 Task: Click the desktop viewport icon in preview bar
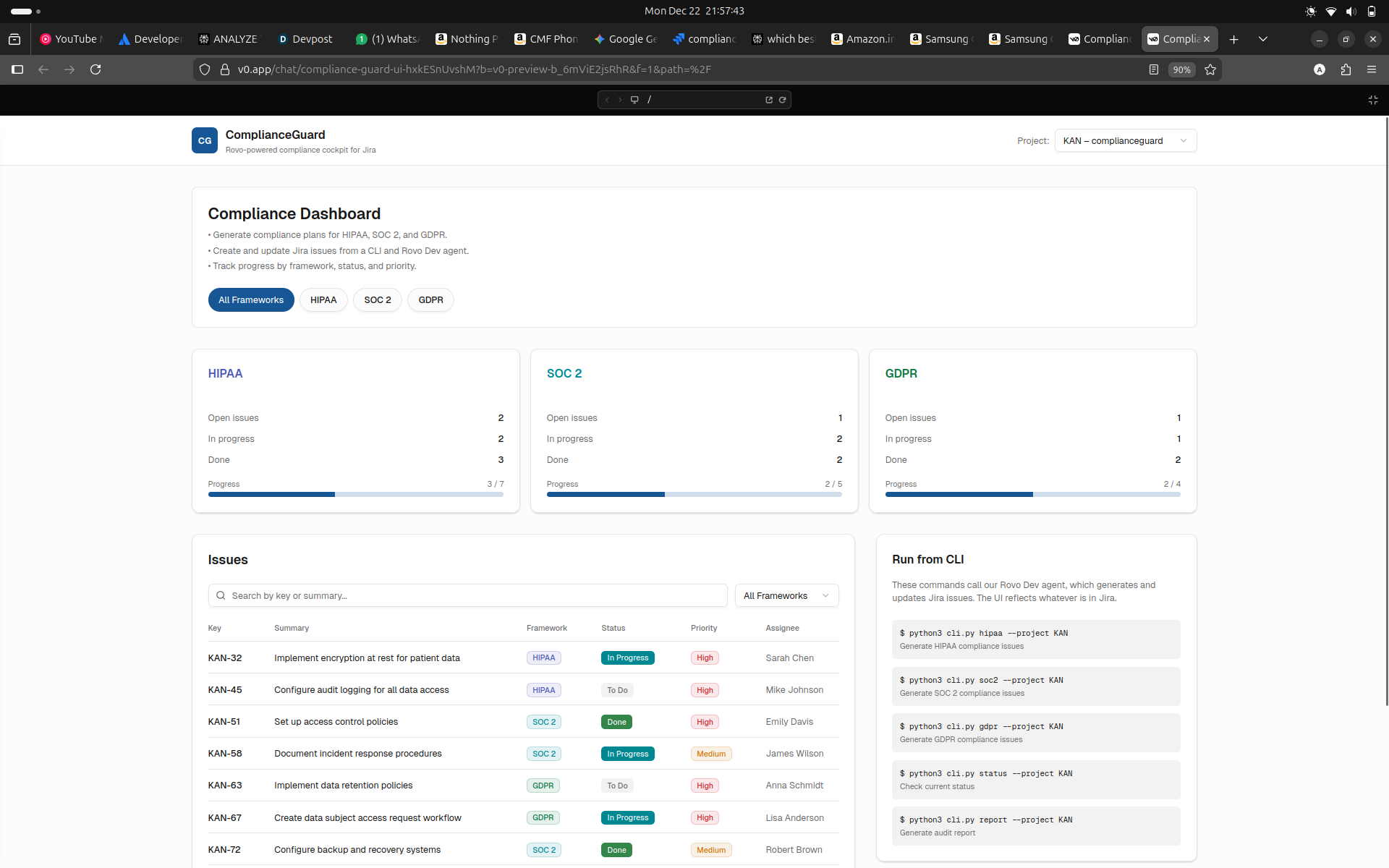pos(634,100)
